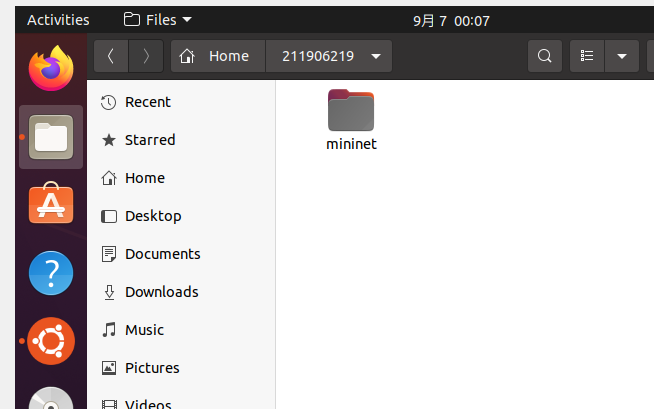Screen dimensions: 654x409
Task: Click the clock in the top bar
Action: click(450, 19)
